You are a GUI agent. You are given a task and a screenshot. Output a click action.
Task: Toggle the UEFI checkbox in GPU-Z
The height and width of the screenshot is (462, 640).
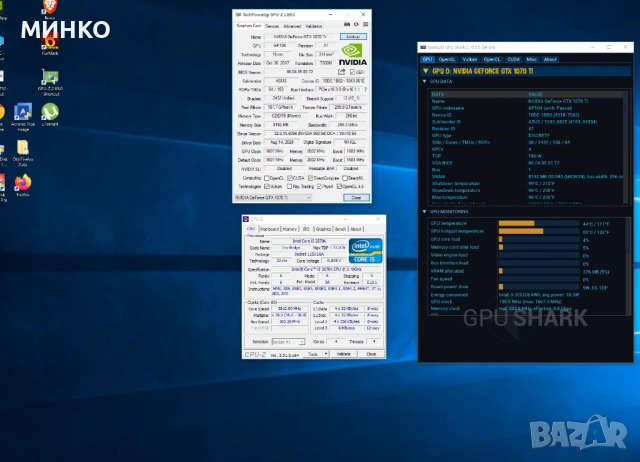[352, 72]
